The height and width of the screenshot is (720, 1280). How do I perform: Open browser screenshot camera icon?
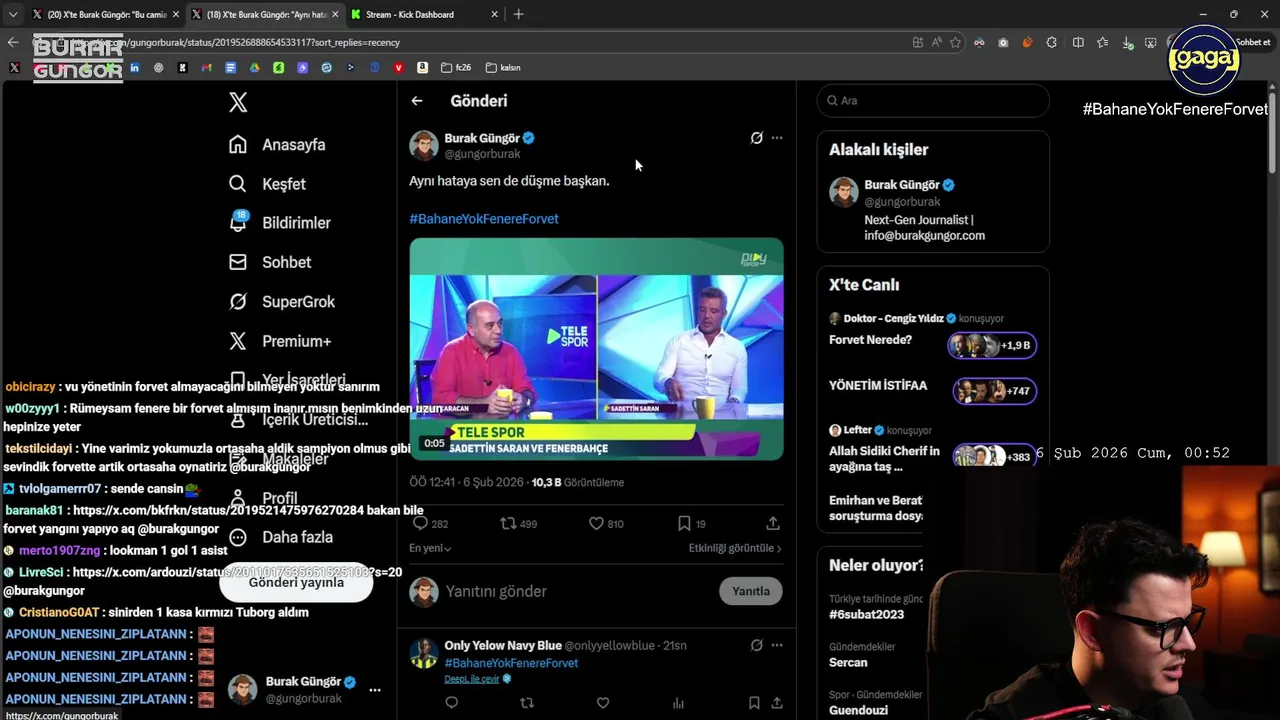(1003, 42)
